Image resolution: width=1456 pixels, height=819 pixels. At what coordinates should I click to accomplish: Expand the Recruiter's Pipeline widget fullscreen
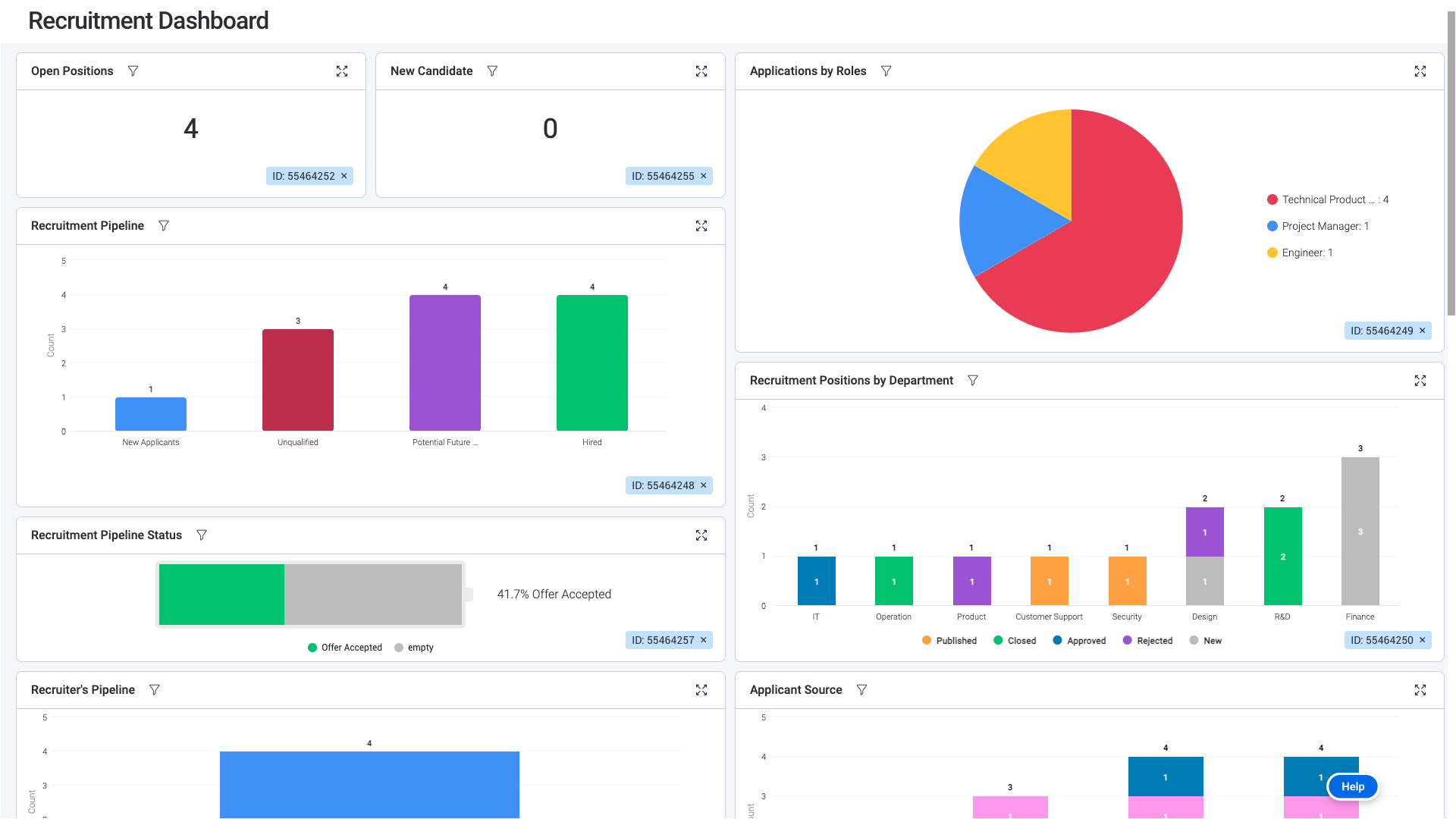[701, 690]
